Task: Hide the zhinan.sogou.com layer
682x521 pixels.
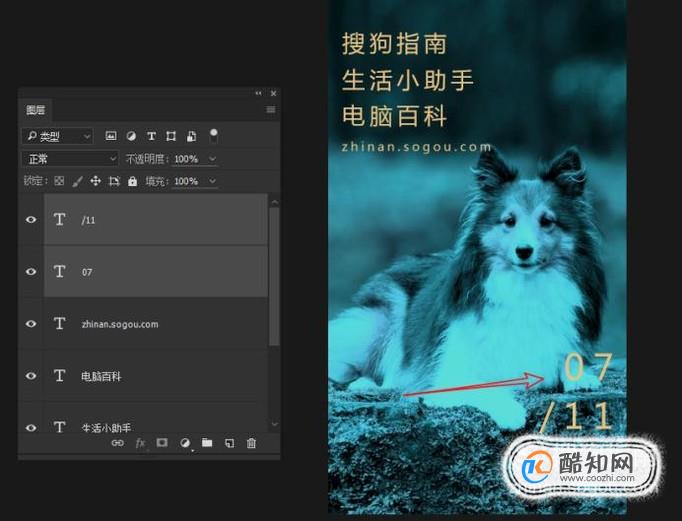Action: pyautogui.click(x=31, y=324)
